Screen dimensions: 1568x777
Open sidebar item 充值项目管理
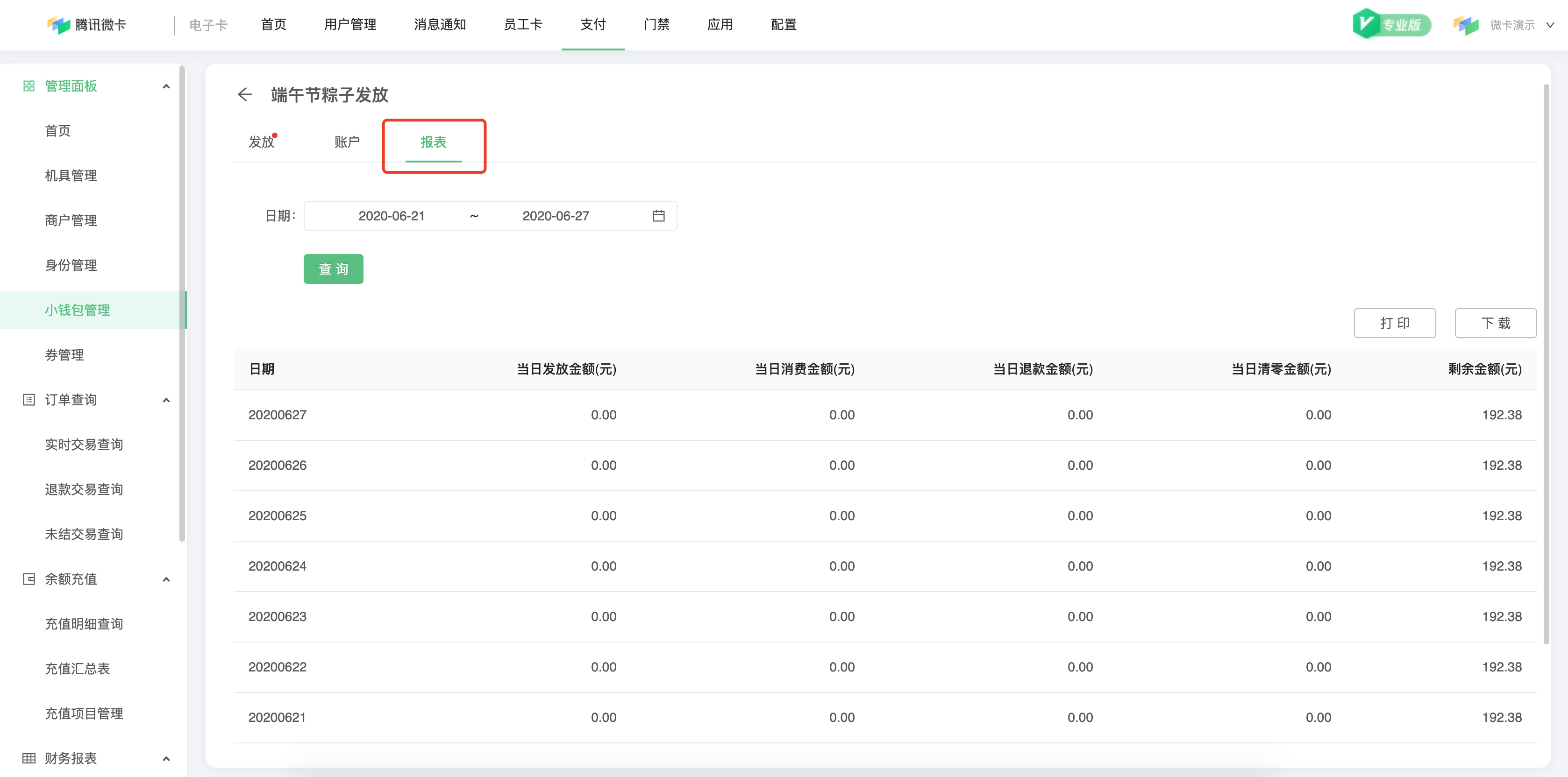84,713
